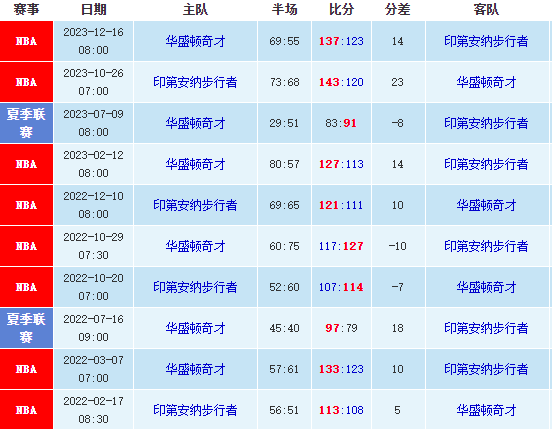Click the date 2023-10-26 07:00
This screenshot has height=429, width=552.
click(93, 82)
